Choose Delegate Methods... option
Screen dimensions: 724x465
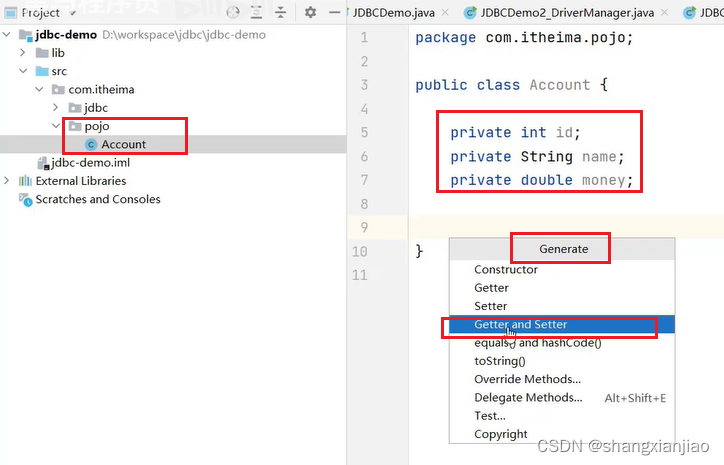pyautogui.click(x=562, y=398)
